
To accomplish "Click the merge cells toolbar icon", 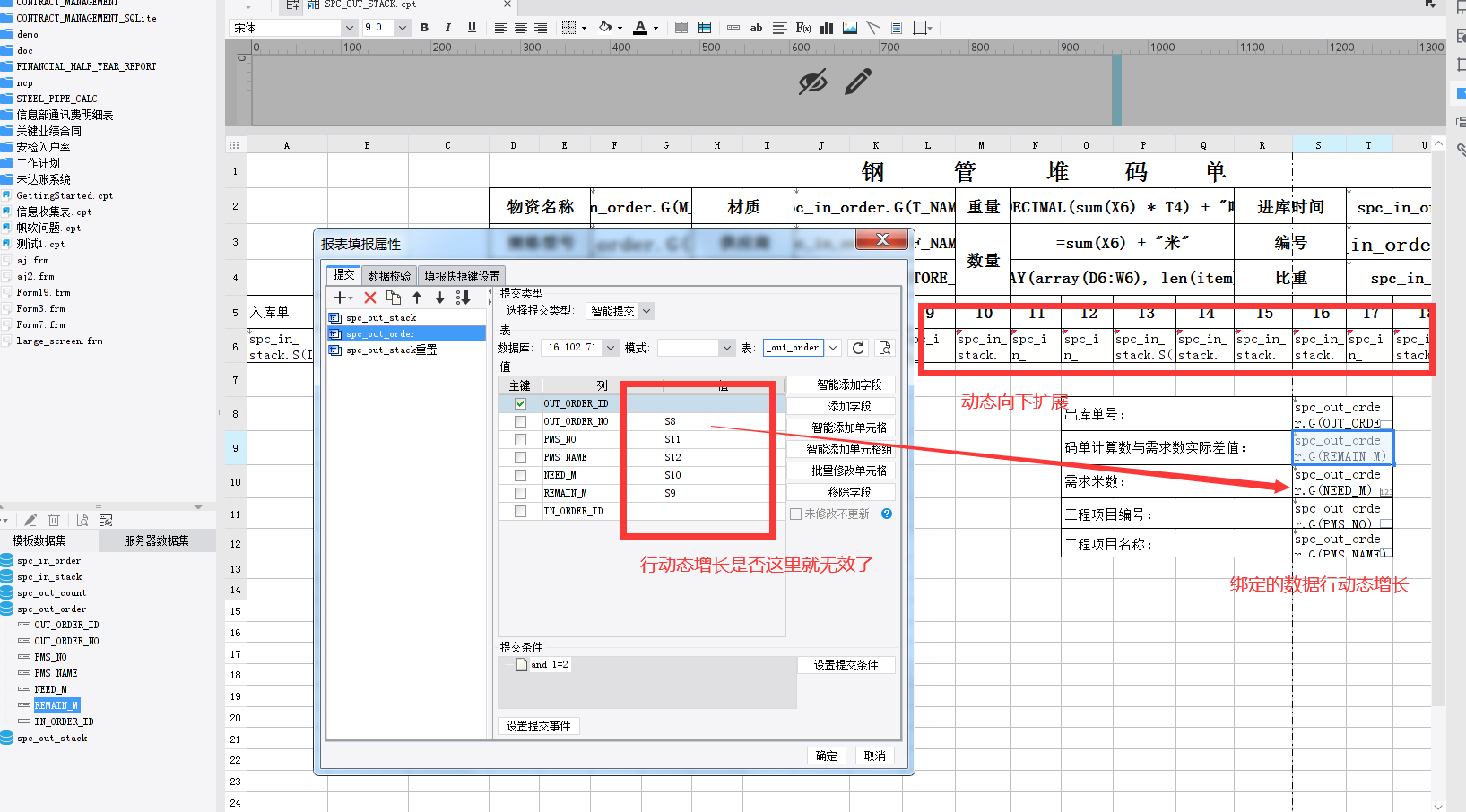I will coord(681,28).
